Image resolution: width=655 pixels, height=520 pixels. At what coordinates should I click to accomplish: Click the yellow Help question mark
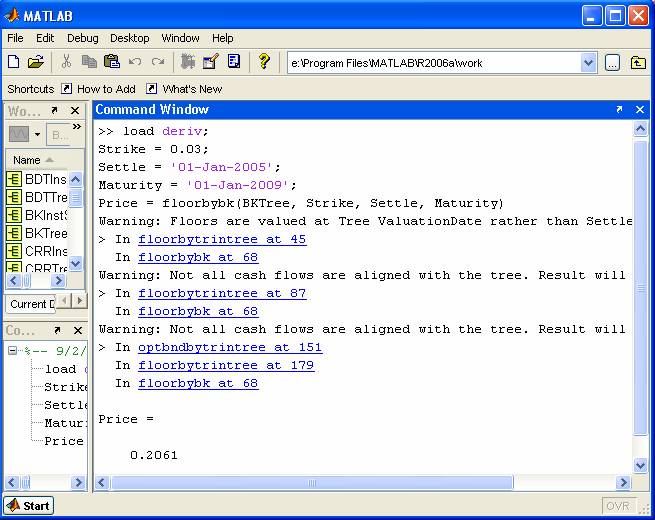[x=264, y=62]
